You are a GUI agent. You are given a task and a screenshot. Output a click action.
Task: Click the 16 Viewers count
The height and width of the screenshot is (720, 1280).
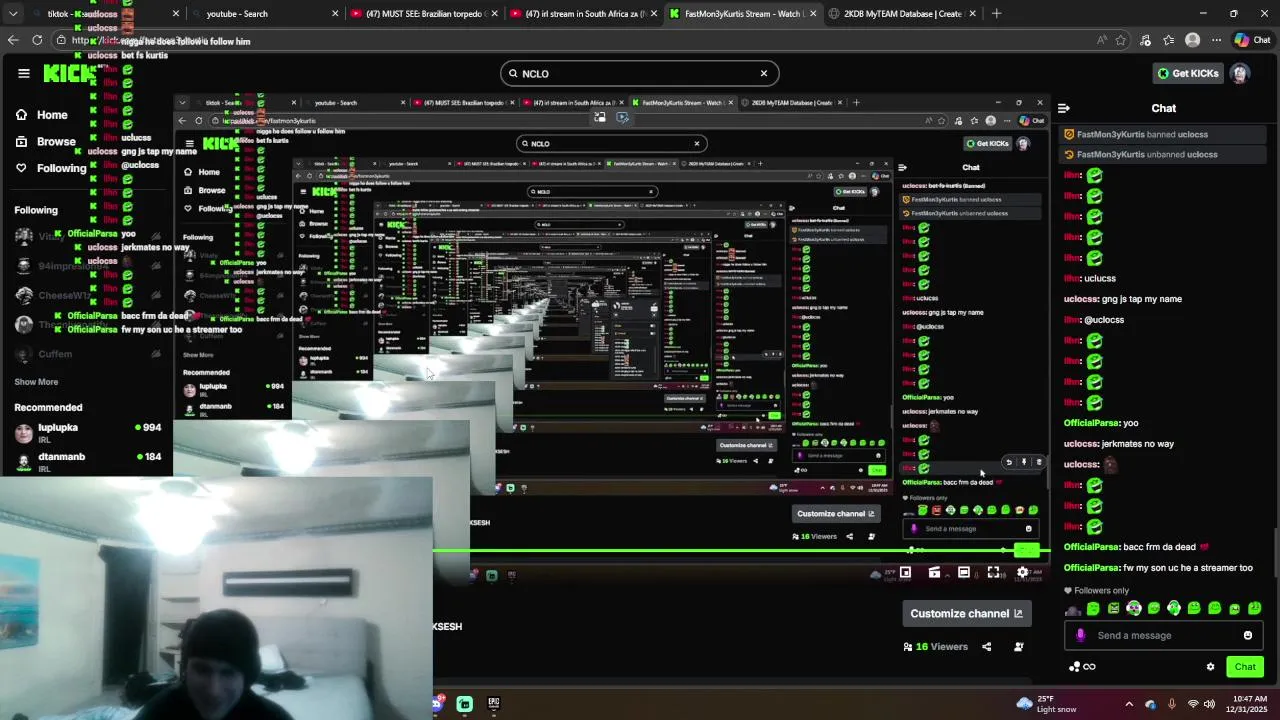tap(936, 647)
